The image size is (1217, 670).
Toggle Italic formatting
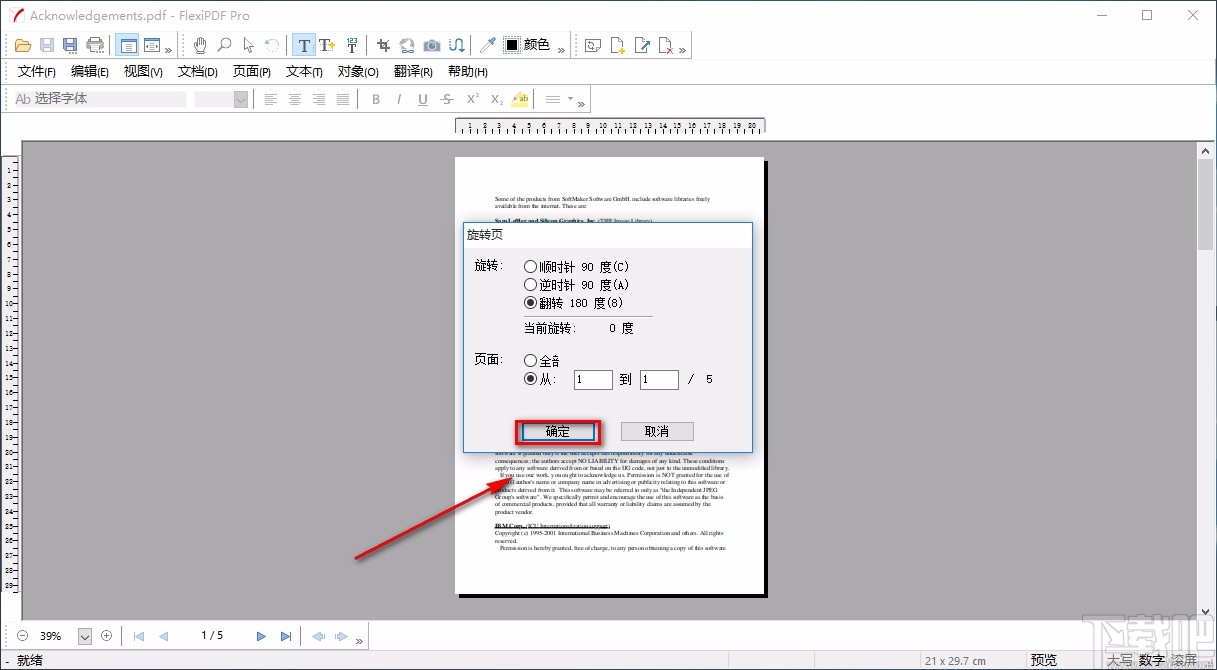tap(399, 99)
